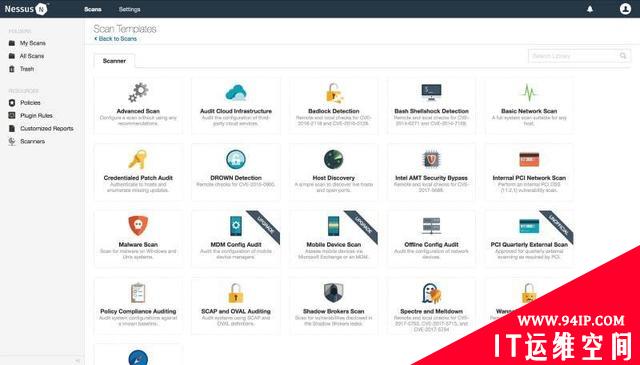This screenshot has width=640, height=365.
Task: Click the Policy Compliance Auditing title text
Action: pos(138,312)
